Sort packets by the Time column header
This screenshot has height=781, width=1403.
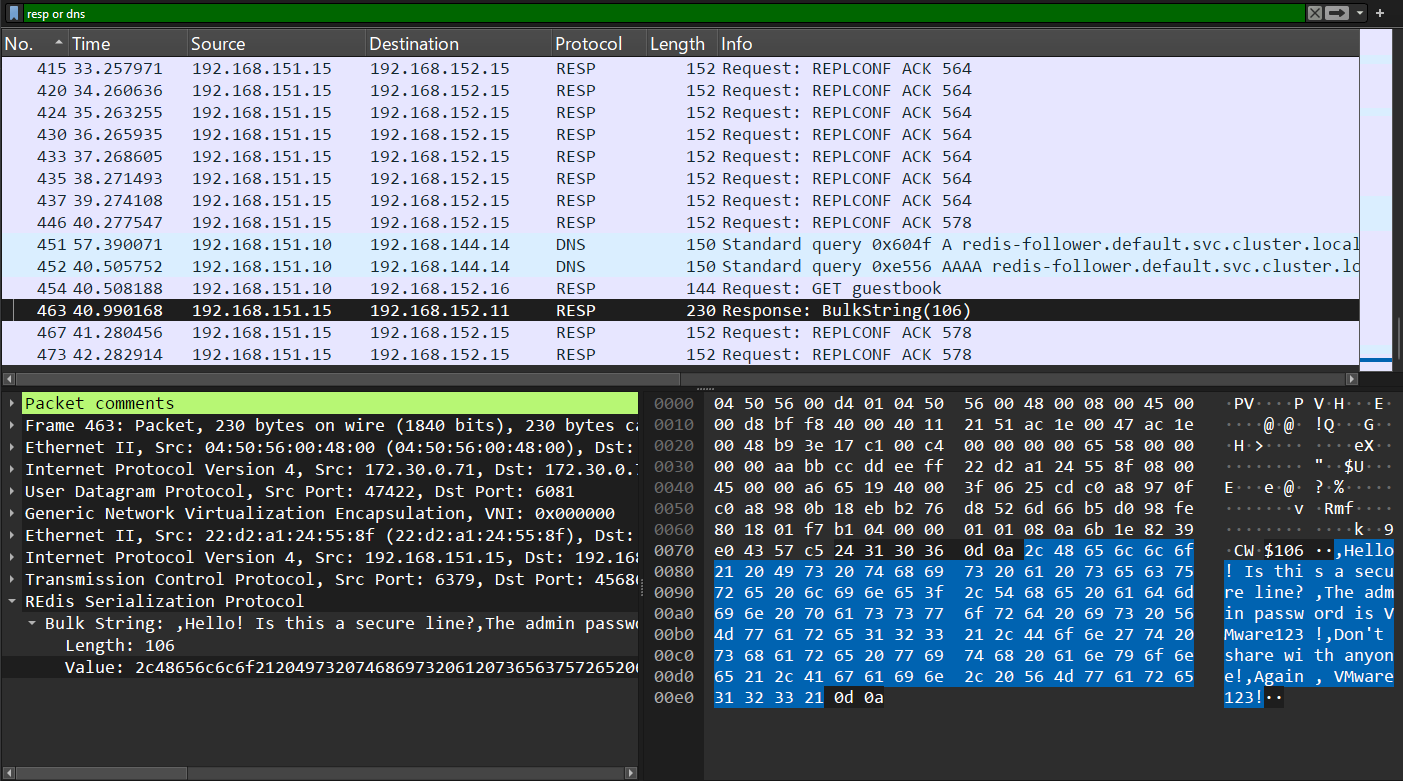pyautogui.click(x=127, y=44)
